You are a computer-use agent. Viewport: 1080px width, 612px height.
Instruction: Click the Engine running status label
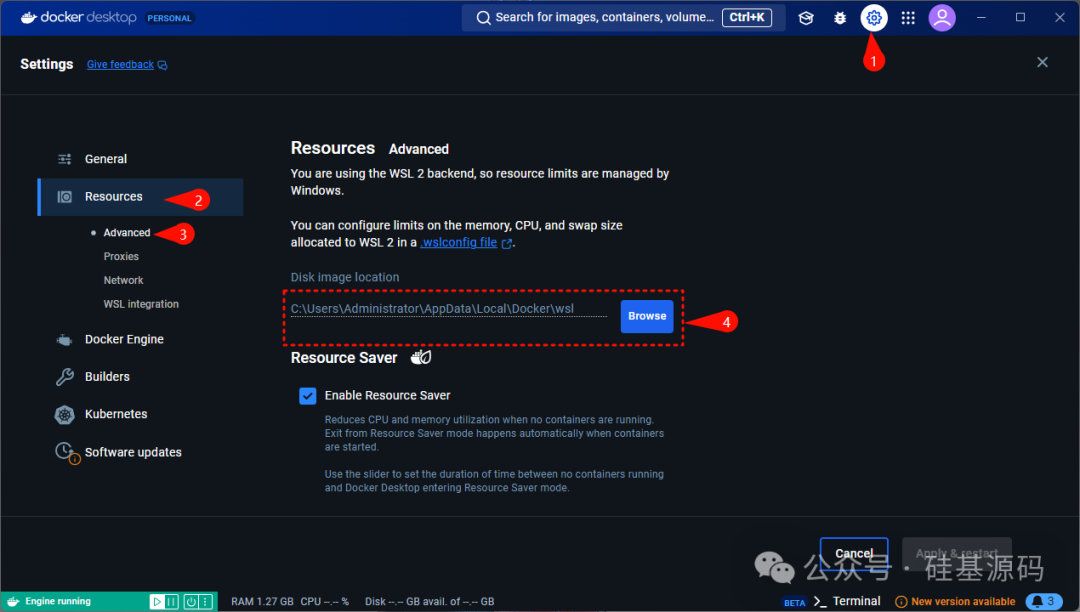pyautogui.click(x=58, y=602)
